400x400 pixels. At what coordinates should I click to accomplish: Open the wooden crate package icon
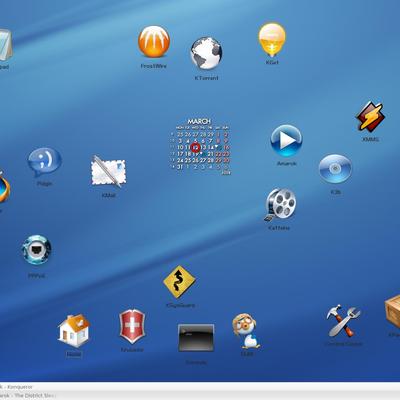(x=392, y=312)
